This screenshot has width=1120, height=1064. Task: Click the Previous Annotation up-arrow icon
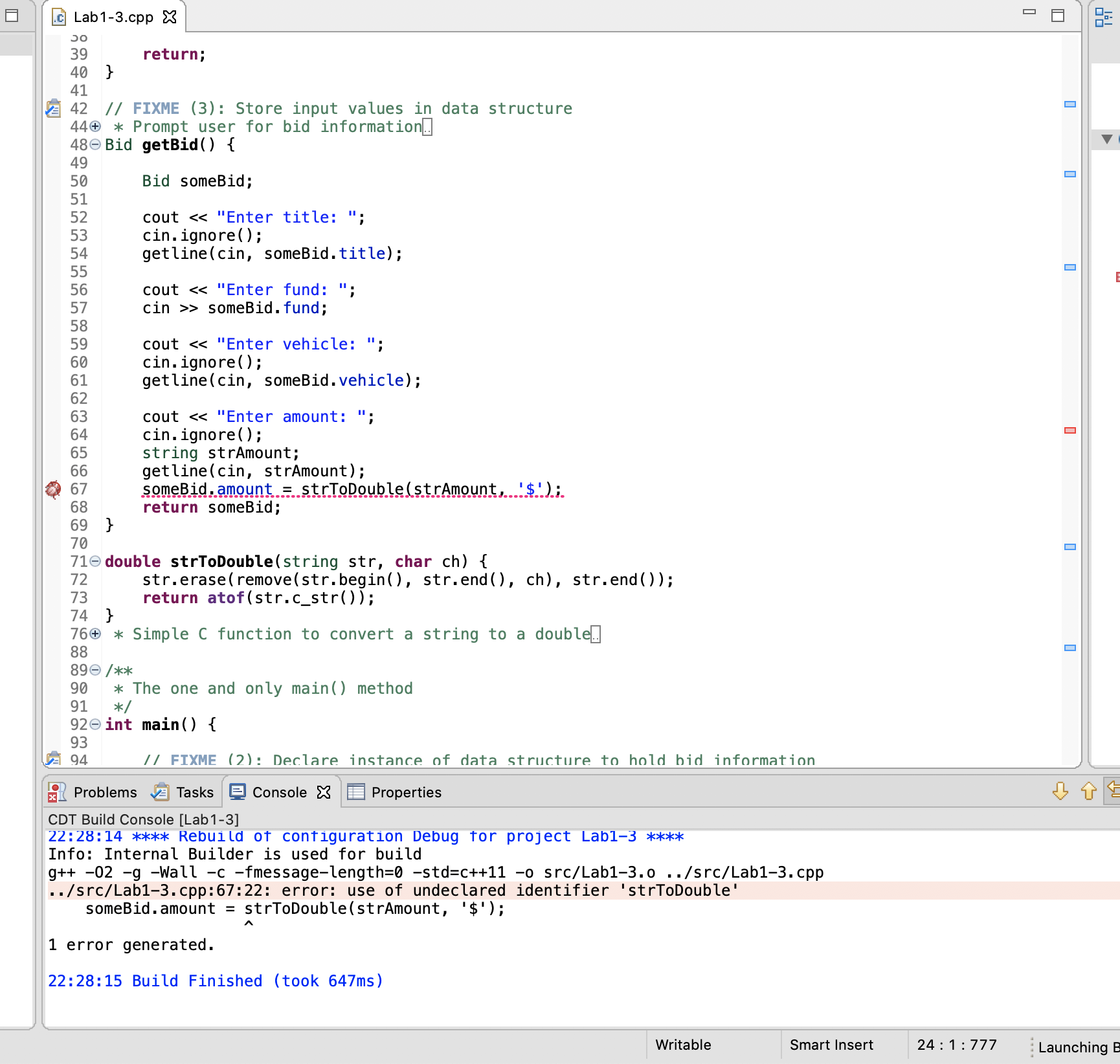coord(1088,792)
